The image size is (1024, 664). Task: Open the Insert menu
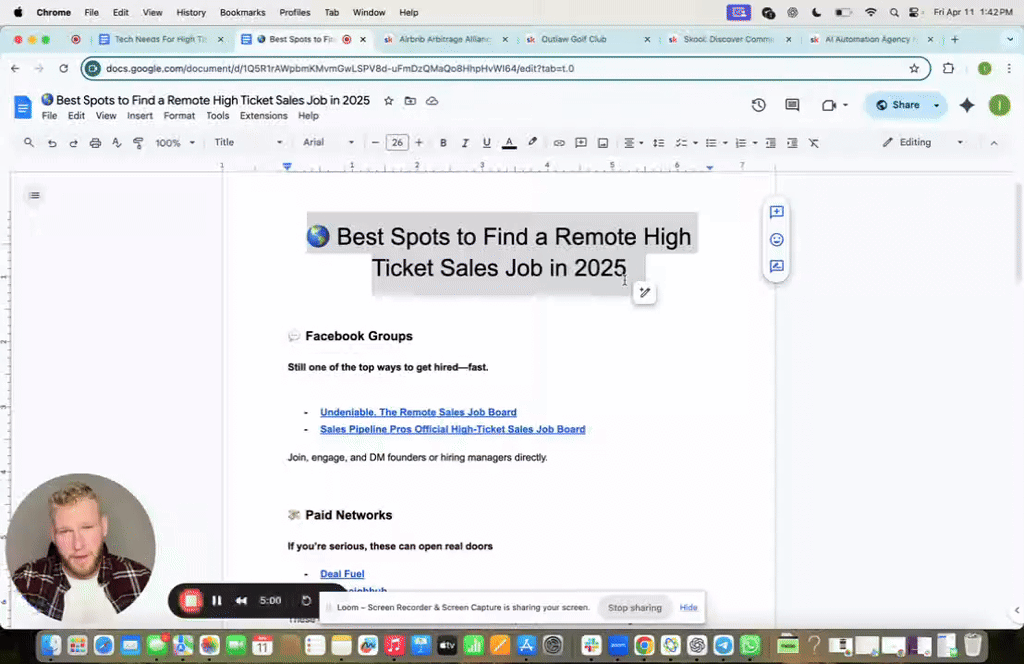140,116
